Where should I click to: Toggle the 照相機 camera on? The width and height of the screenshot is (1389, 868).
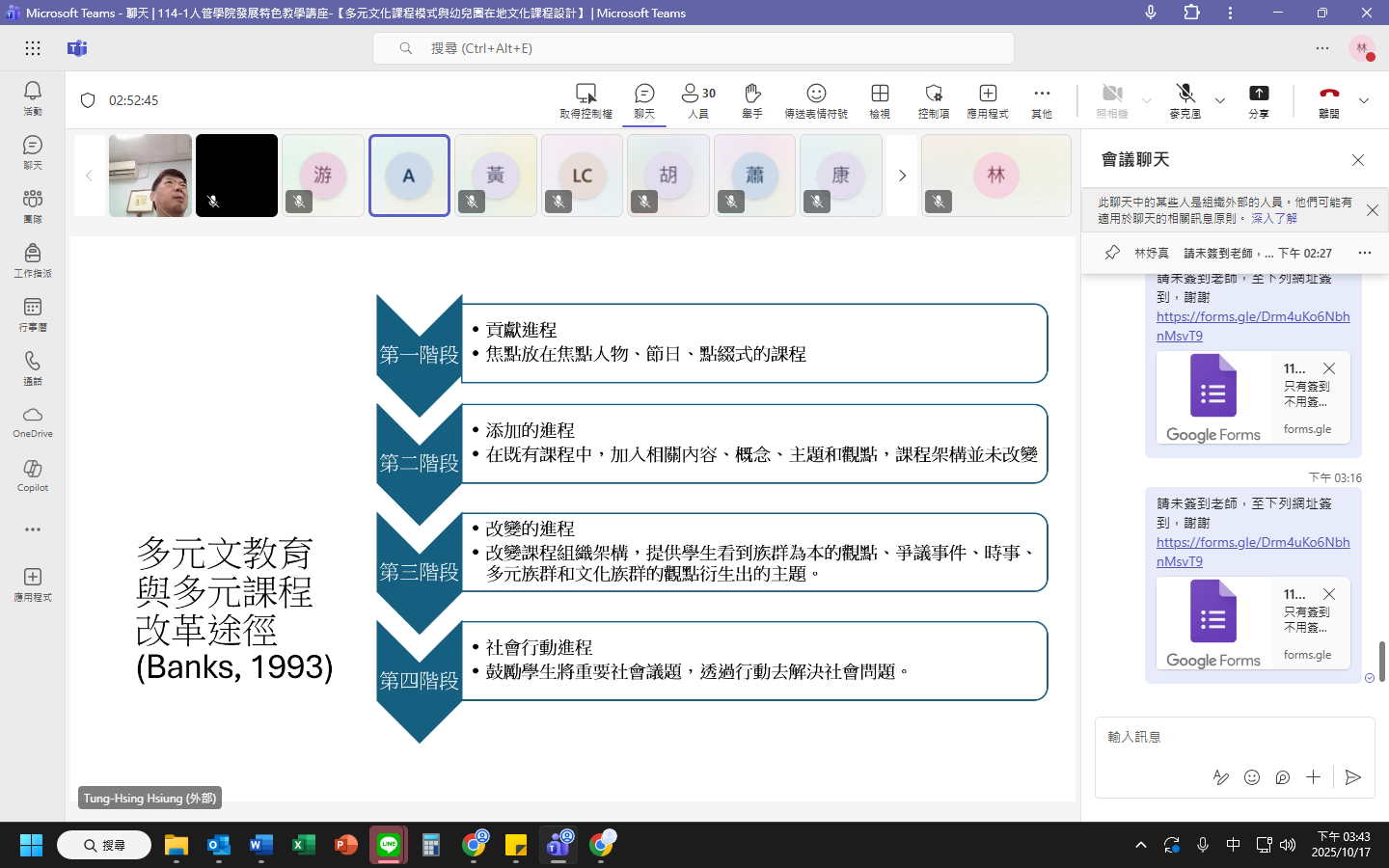[x=1112, y=99]
